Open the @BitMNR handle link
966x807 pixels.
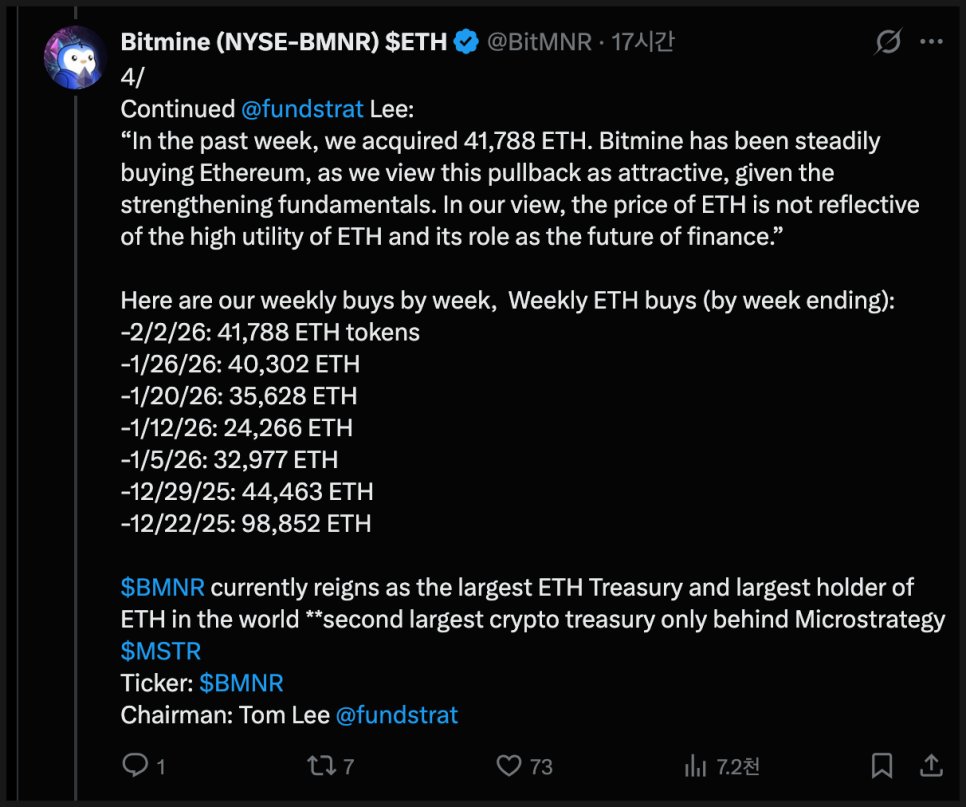click(x=538, y=42)
